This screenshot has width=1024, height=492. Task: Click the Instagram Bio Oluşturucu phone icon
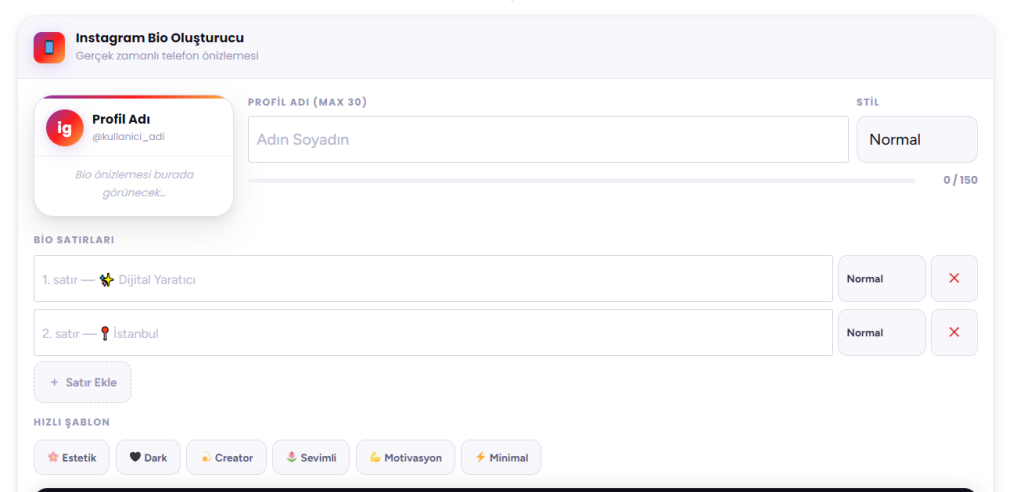49,47
